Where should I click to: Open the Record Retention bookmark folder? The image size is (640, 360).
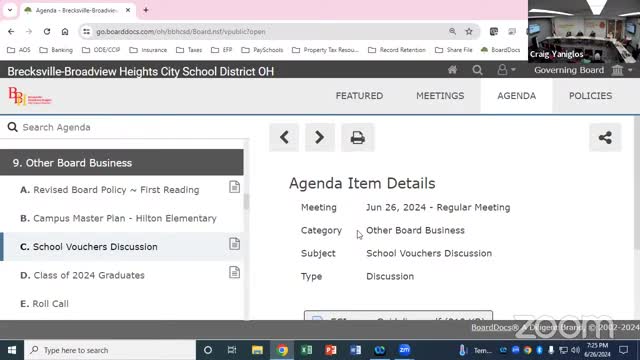coord(397,50)
